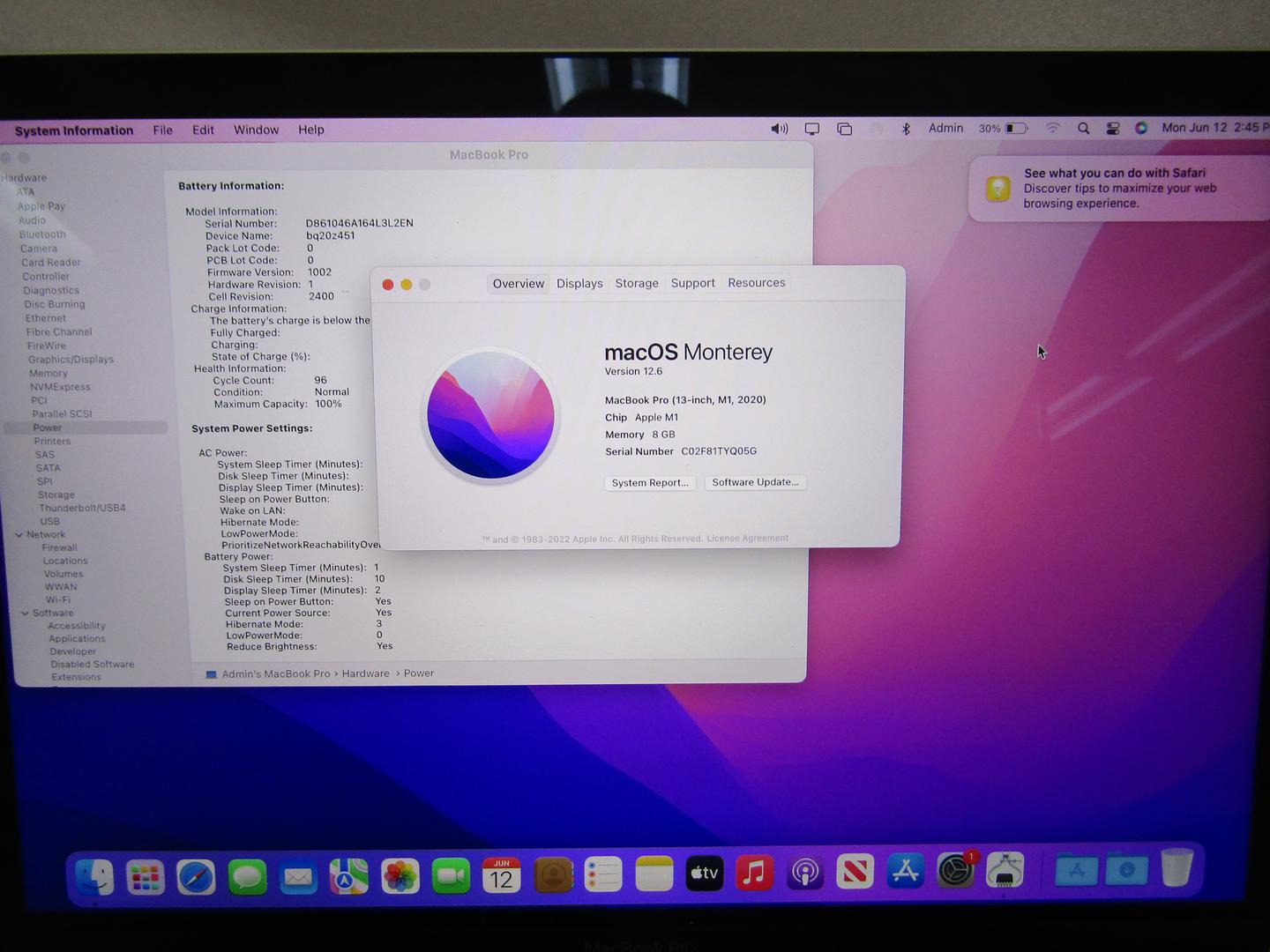Launch Safari from the Dock

[x=196, y=876]
